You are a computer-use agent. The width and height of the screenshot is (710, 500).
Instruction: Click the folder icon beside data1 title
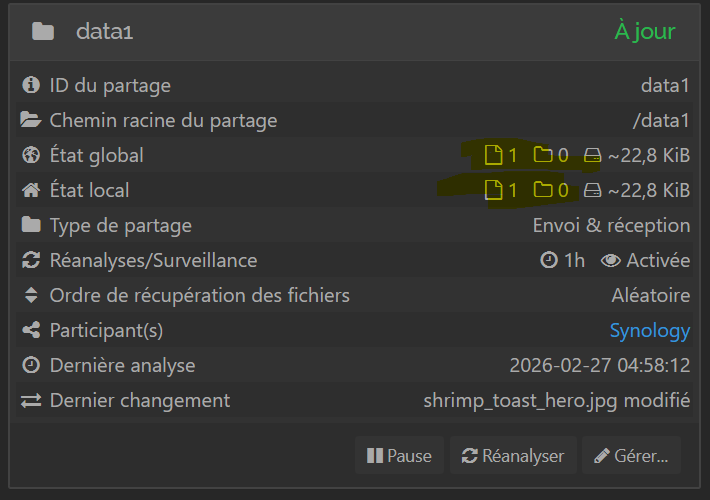42,31
